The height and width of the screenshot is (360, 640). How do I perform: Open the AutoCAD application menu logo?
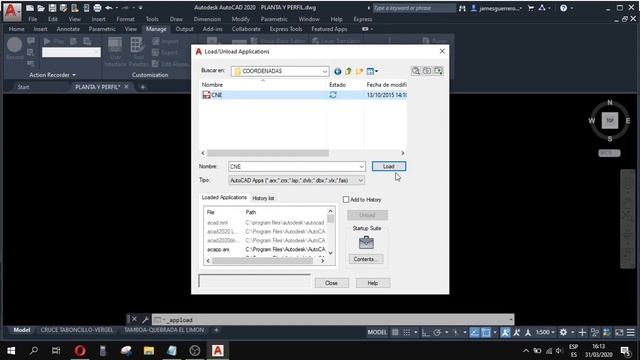(12, 11)
